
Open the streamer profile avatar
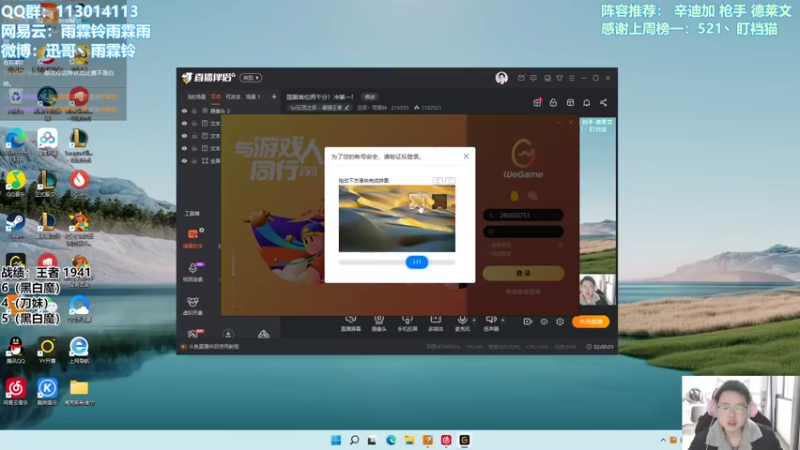pos(501,78)
